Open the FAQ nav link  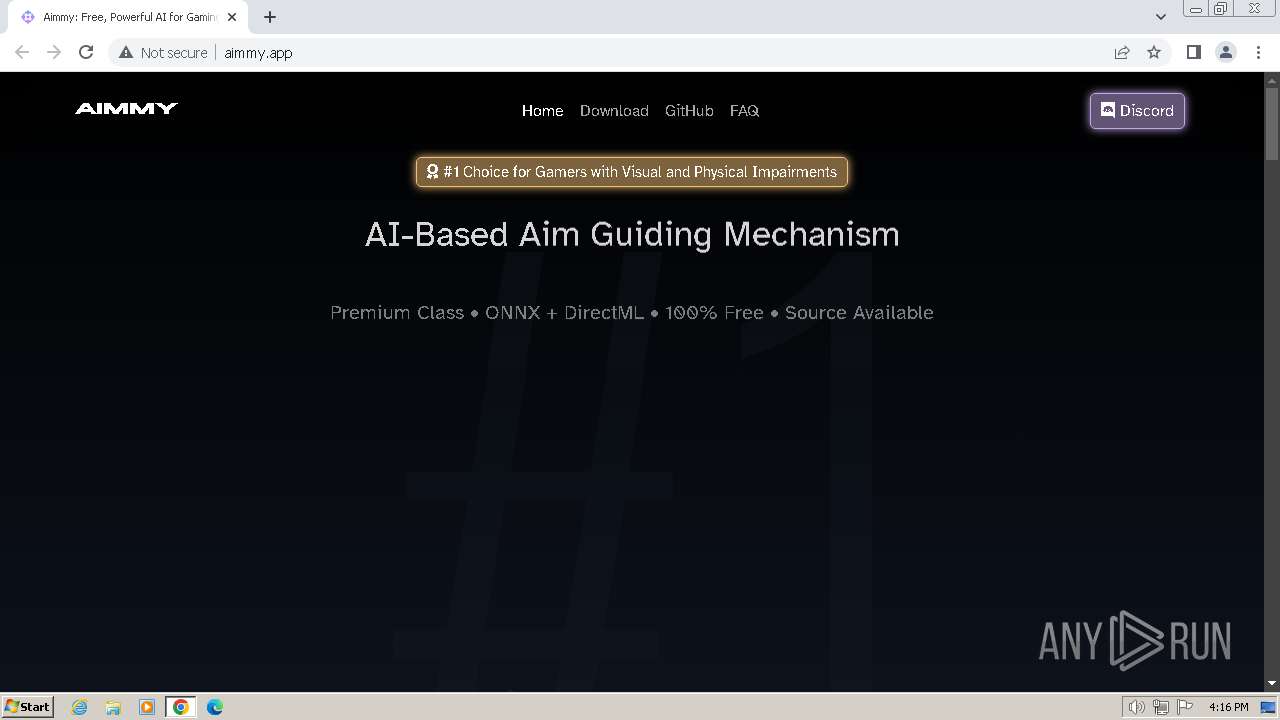[744, 111]
